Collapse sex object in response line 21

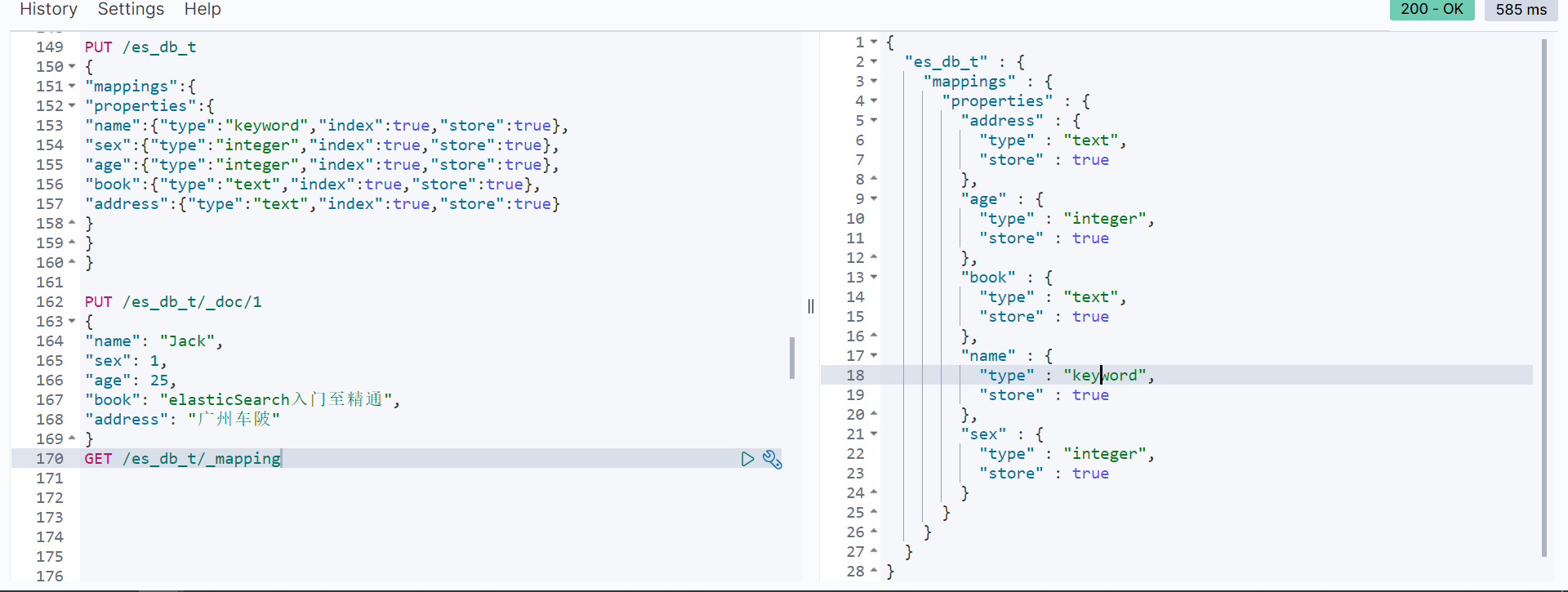874,434
